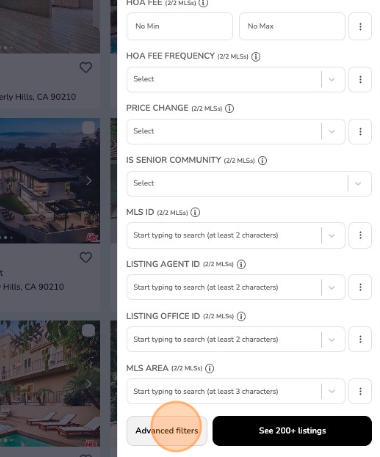Next photo arrow on pool building listing

[x=89, y=384]
